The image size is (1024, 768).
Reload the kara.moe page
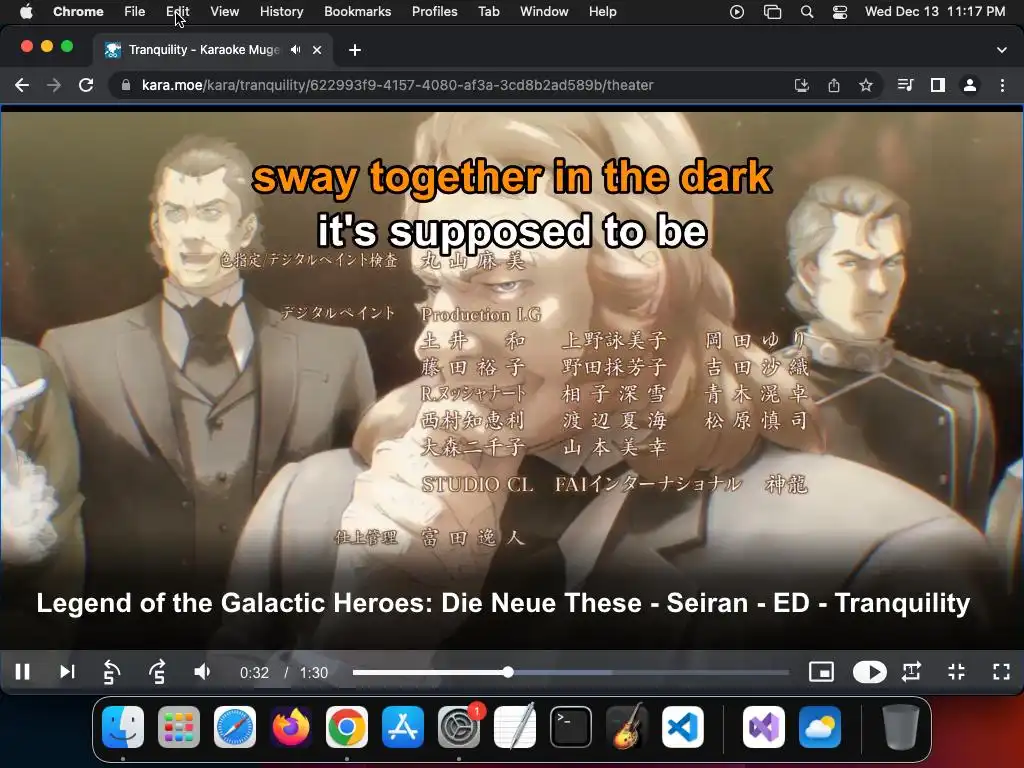point(86,85)
